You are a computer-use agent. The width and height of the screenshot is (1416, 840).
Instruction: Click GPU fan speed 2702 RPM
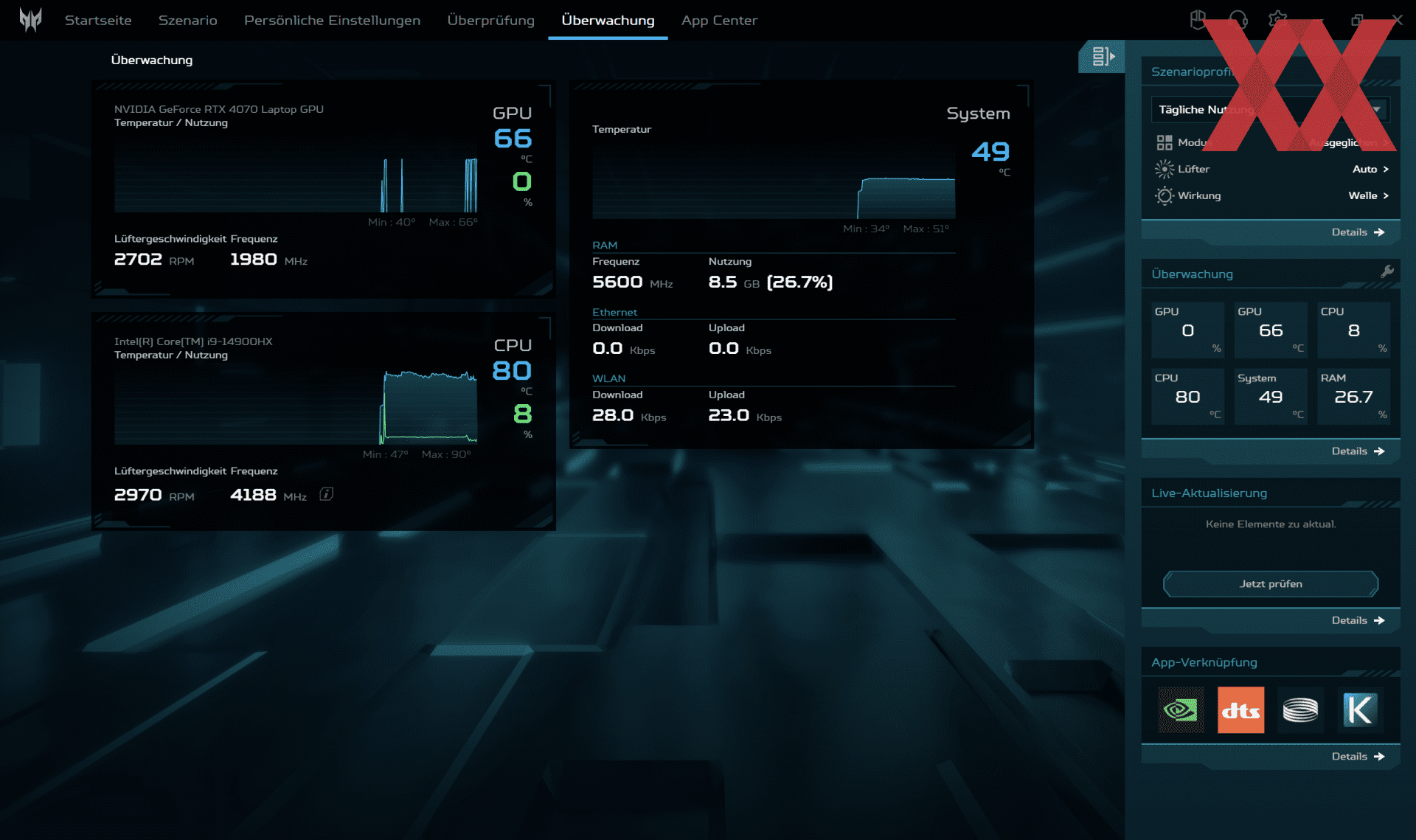click(x=154, y=260)
